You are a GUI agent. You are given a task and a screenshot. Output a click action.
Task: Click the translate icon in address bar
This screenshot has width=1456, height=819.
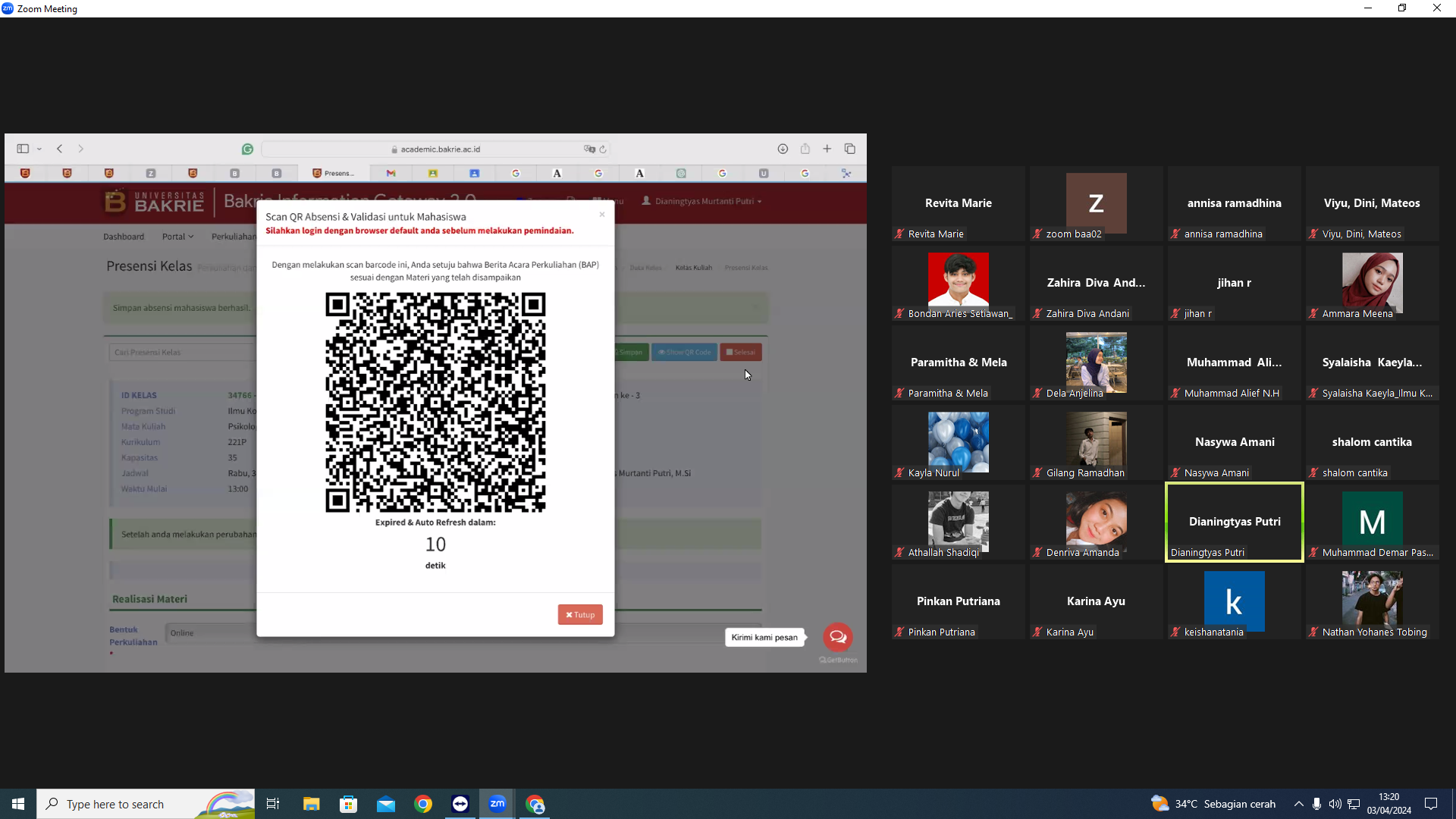click(x=589, y=149)
